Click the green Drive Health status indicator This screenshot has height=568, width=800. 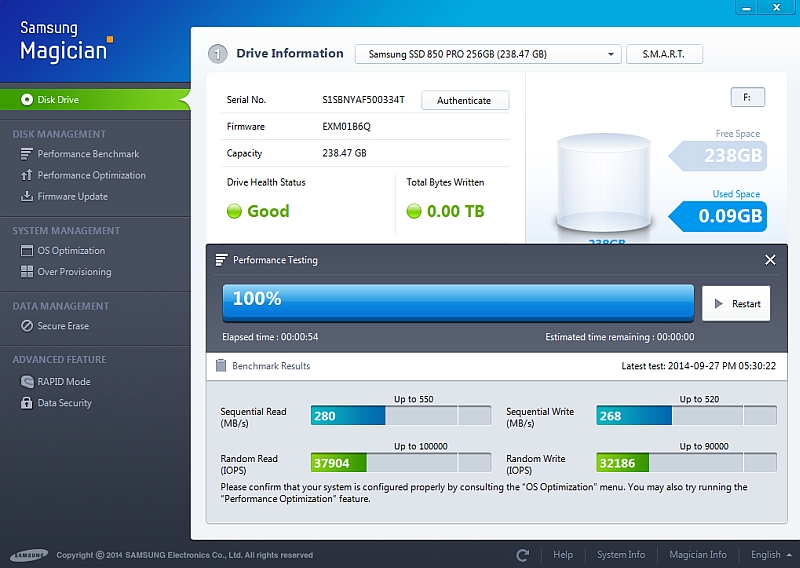pyautogui.click(x=234, y=211)
